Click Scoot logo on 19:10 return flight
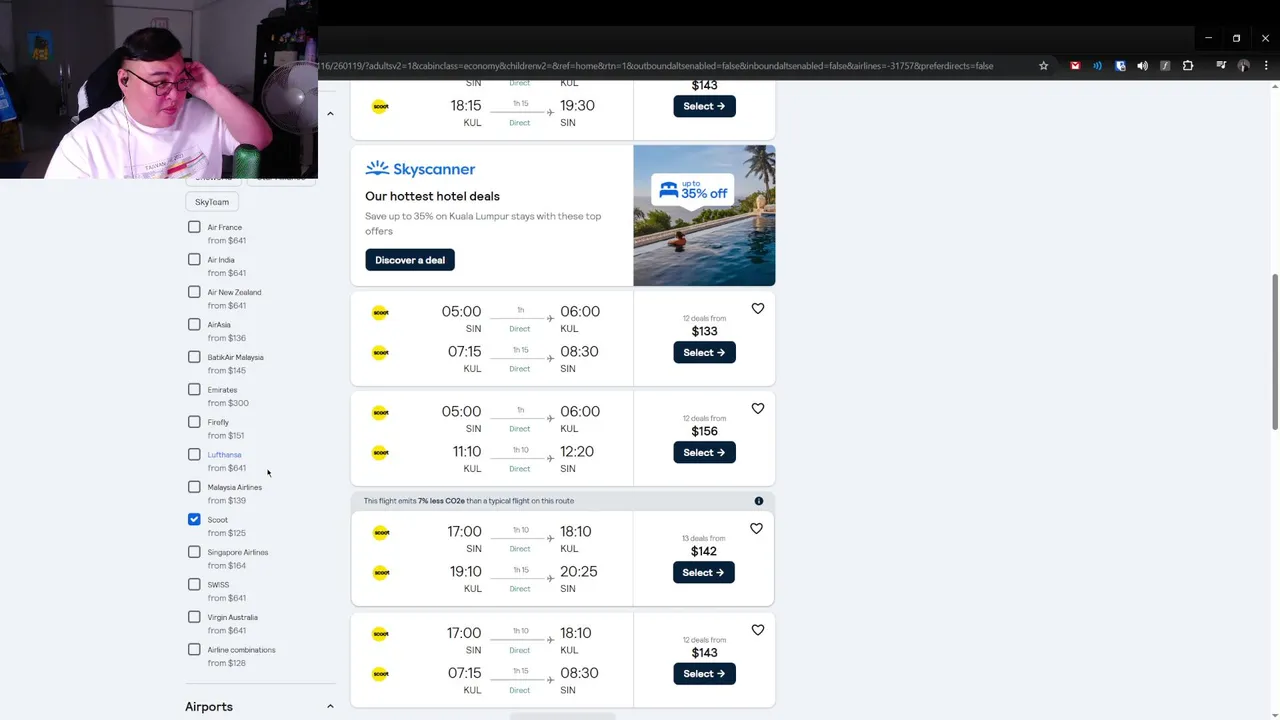The height and width of the screenshot is (720, 1280). (380, 573)
